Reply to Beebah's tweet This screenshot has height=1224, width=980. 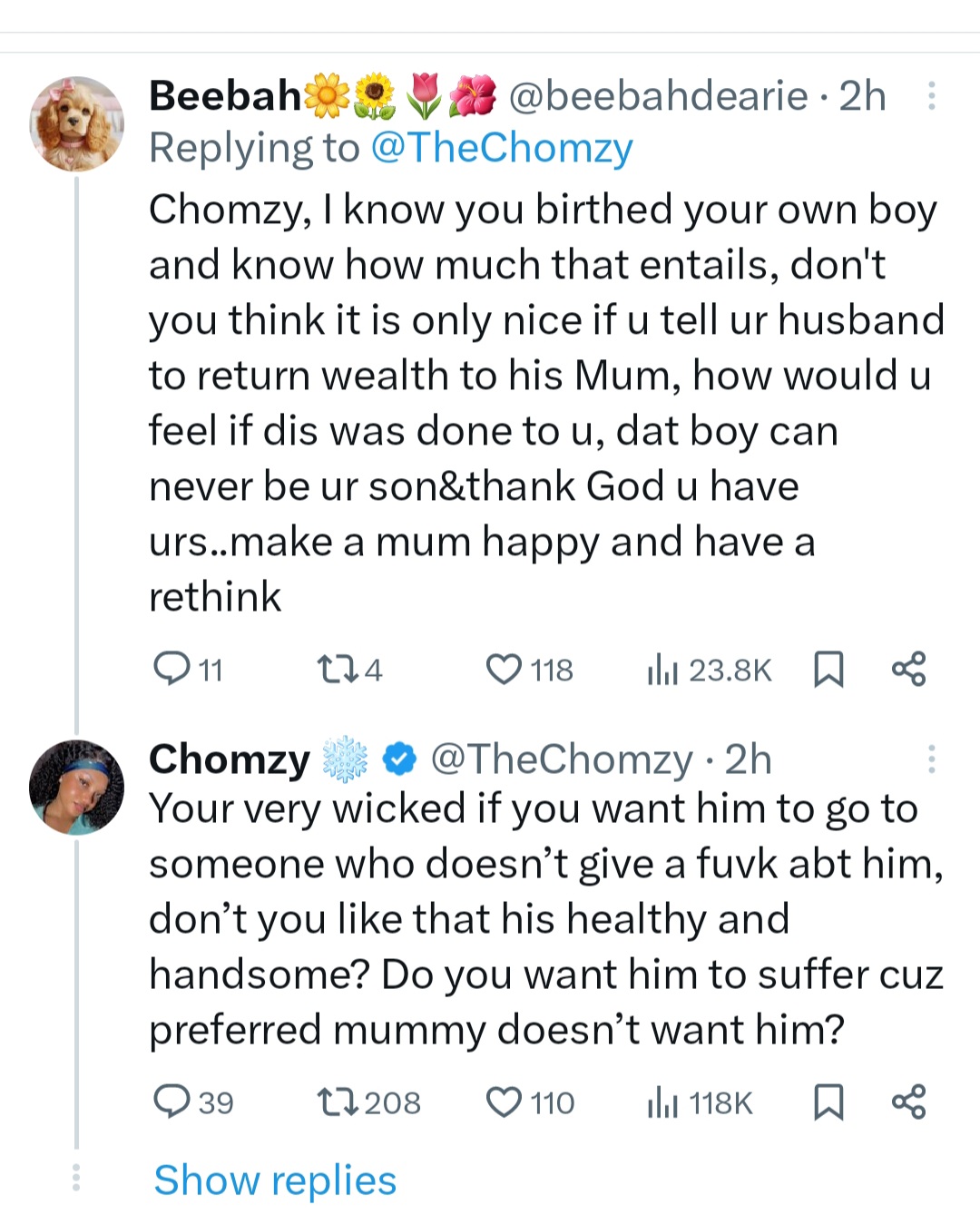click(x=171, y=670)
